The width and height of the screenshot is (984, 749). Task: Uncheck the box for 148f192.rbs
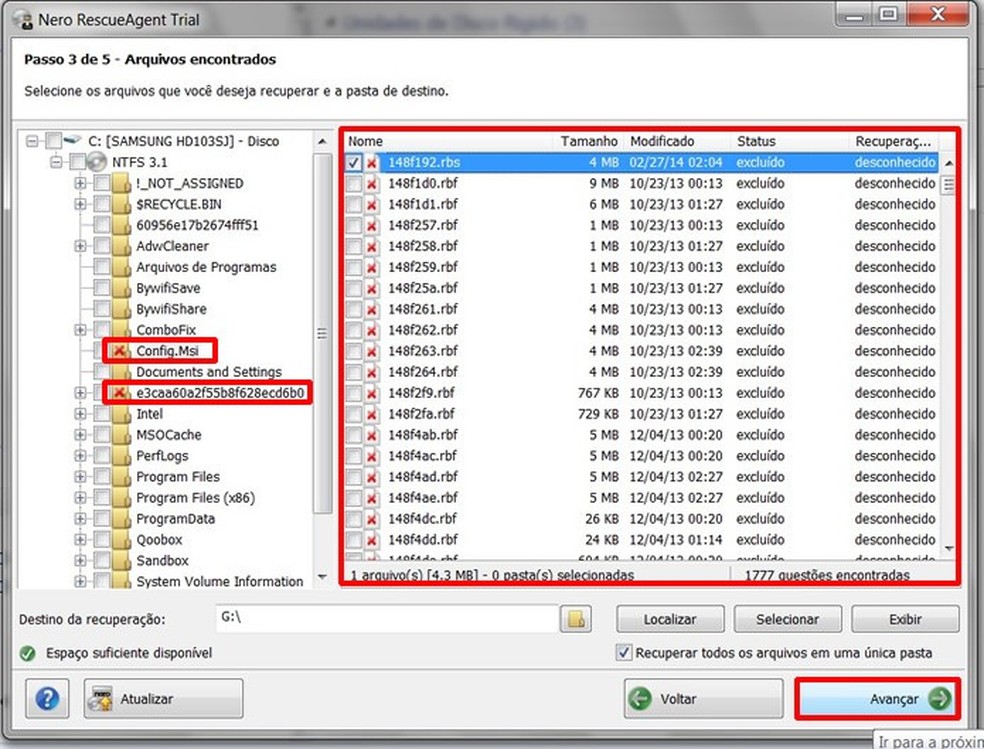pos(354,162)
